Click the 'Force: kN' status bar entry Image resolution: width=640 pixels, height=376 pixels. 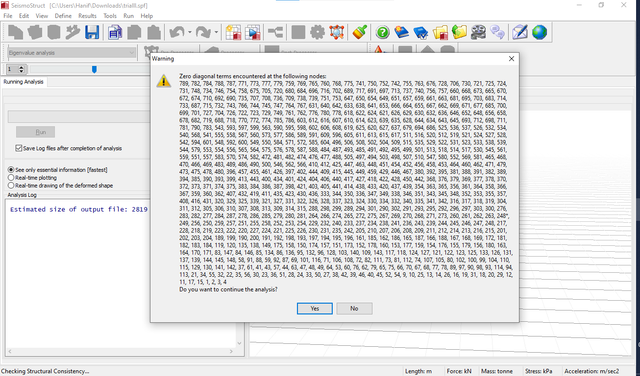click(459, 371)
